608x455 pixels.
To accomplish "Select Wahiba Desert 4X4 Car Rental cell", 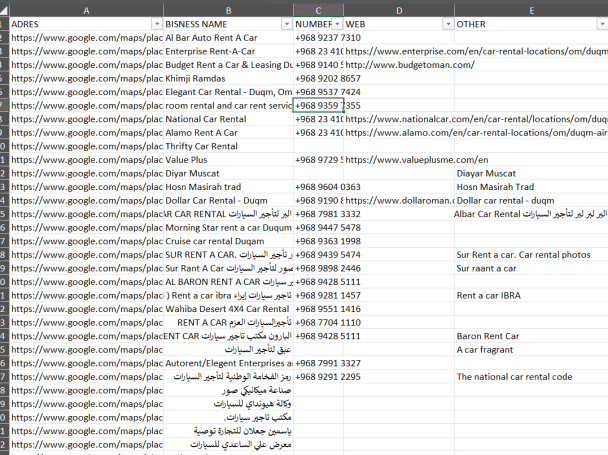I will click(228, 309).
